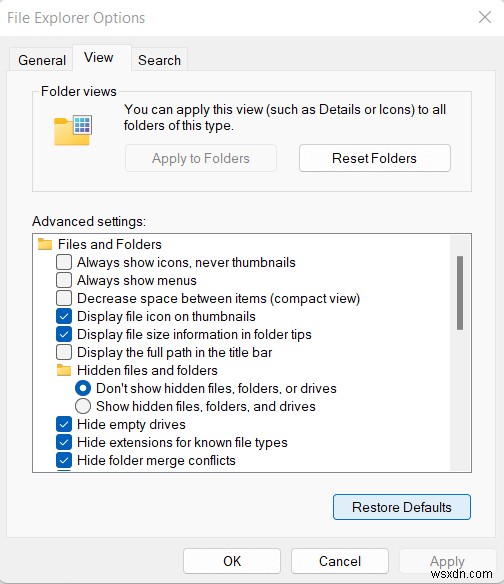Uncheck Display file size information in folder tips
Viewport: 504px width, 584px height.
64,334
